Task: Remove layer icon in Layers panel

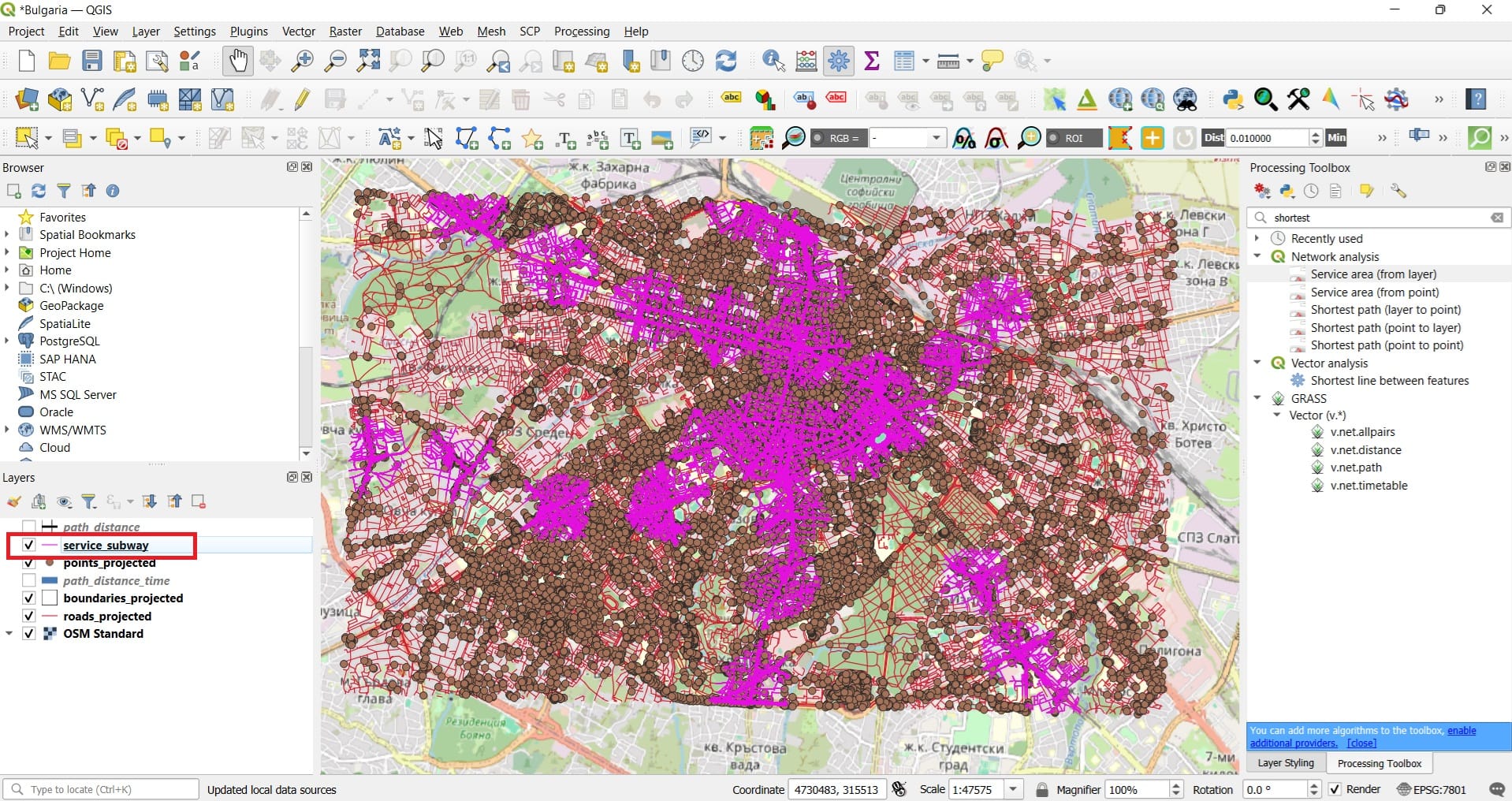Action: [199, 501]
